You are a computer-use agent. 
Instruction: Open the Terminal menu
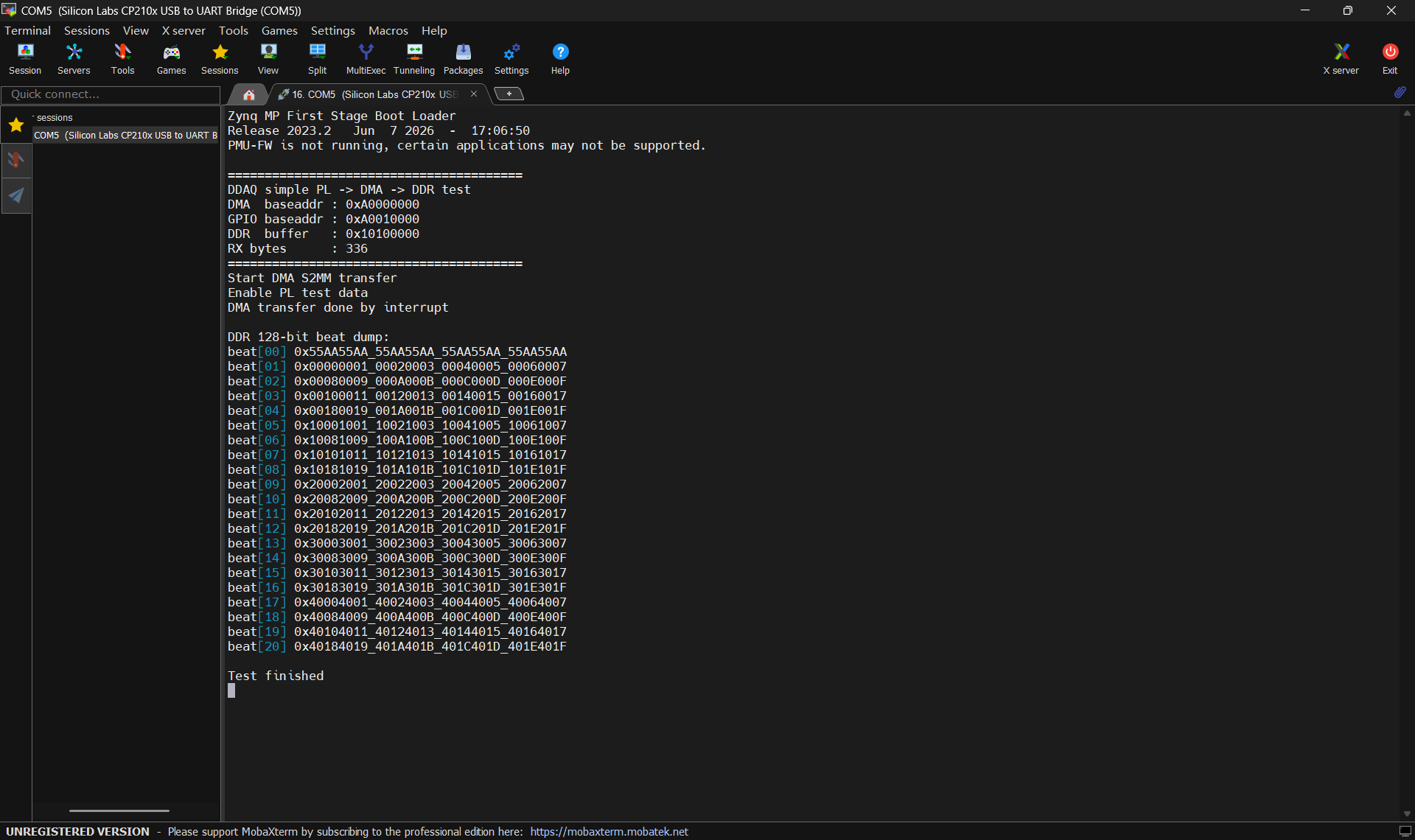[27, 30]
